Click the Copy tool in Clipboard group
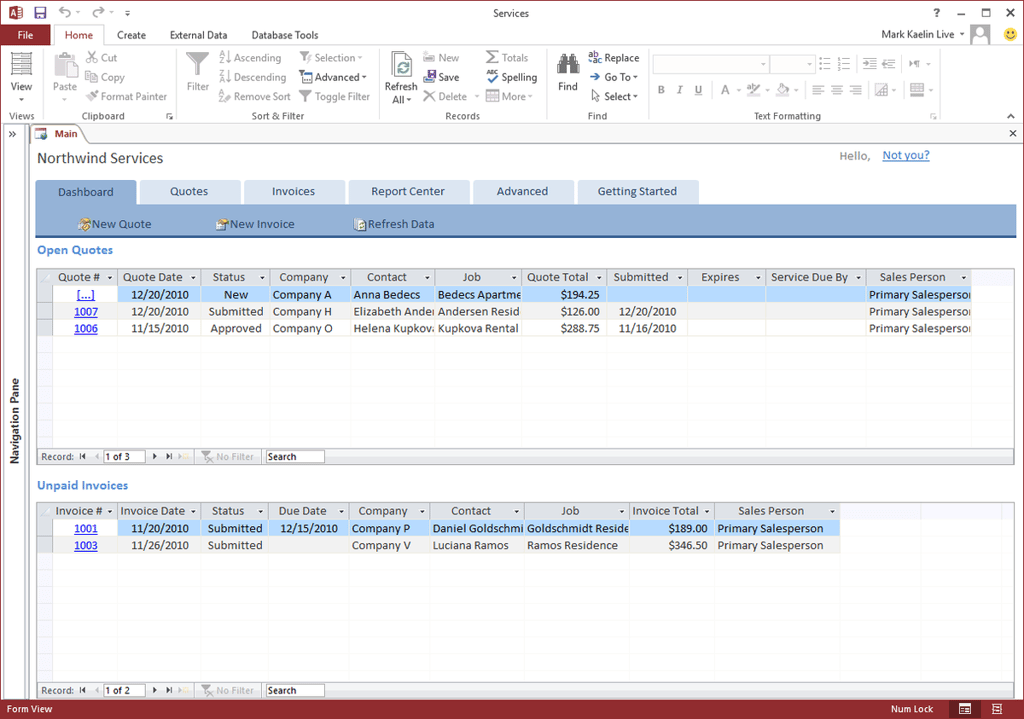Image resolution: width=1024 pixels, height=719 pixels. coord(104,77)
